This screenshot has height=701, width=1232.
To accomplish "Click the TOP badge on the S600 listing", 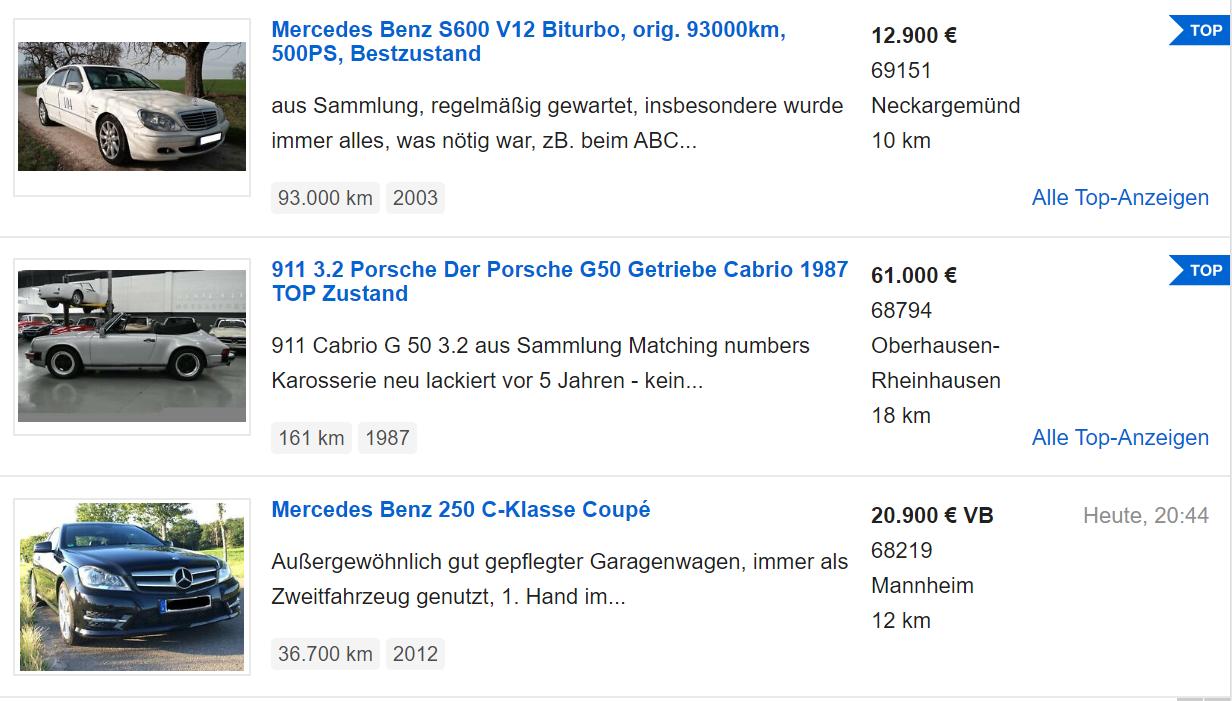I will coord(1202,31).
